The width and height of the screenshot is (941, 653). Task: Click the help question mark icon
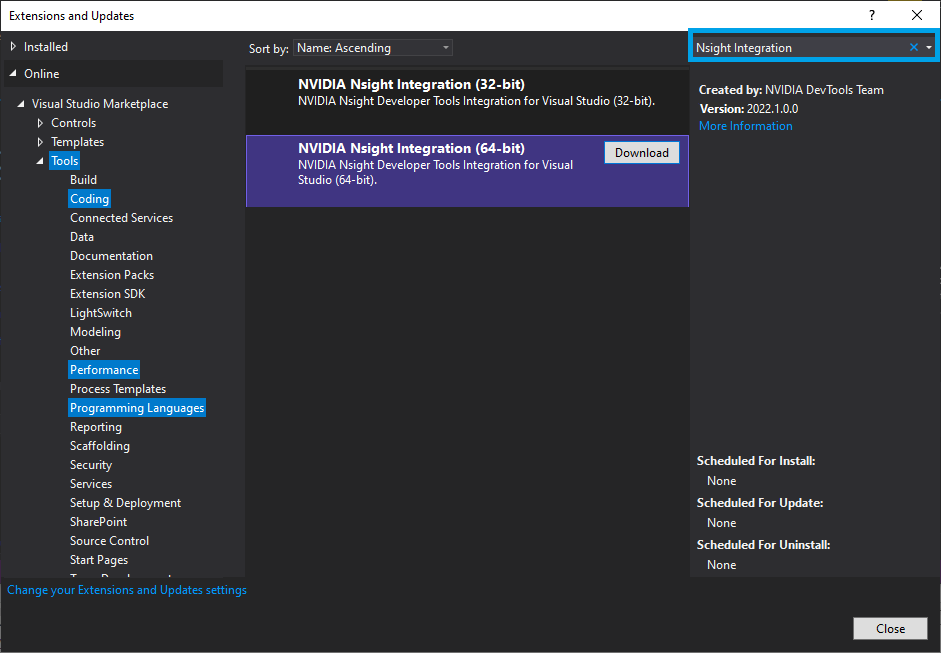pyautogui.click(x=872, y=15)
